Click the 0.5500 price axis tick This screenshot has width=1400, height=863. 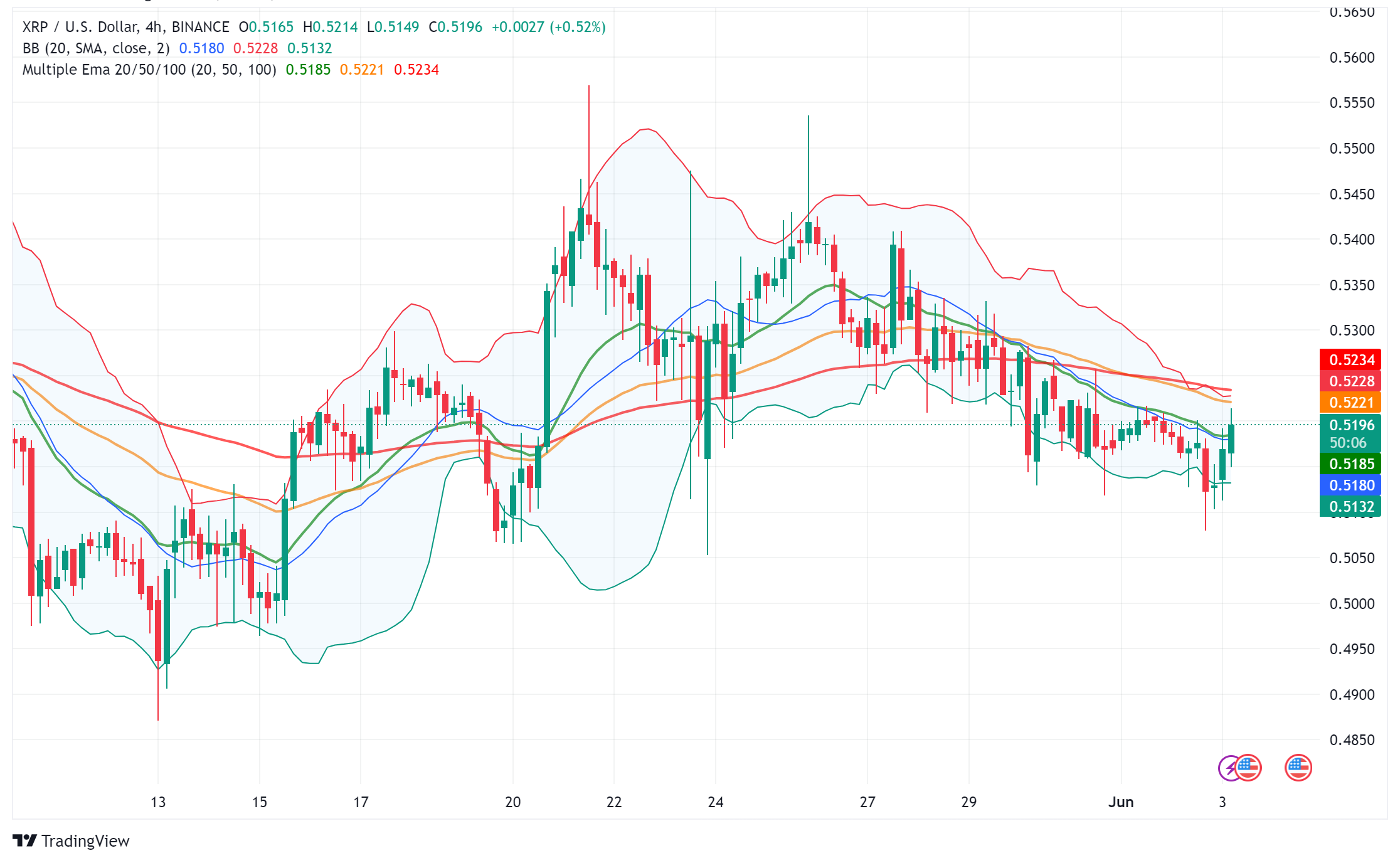coord(1352,149)
